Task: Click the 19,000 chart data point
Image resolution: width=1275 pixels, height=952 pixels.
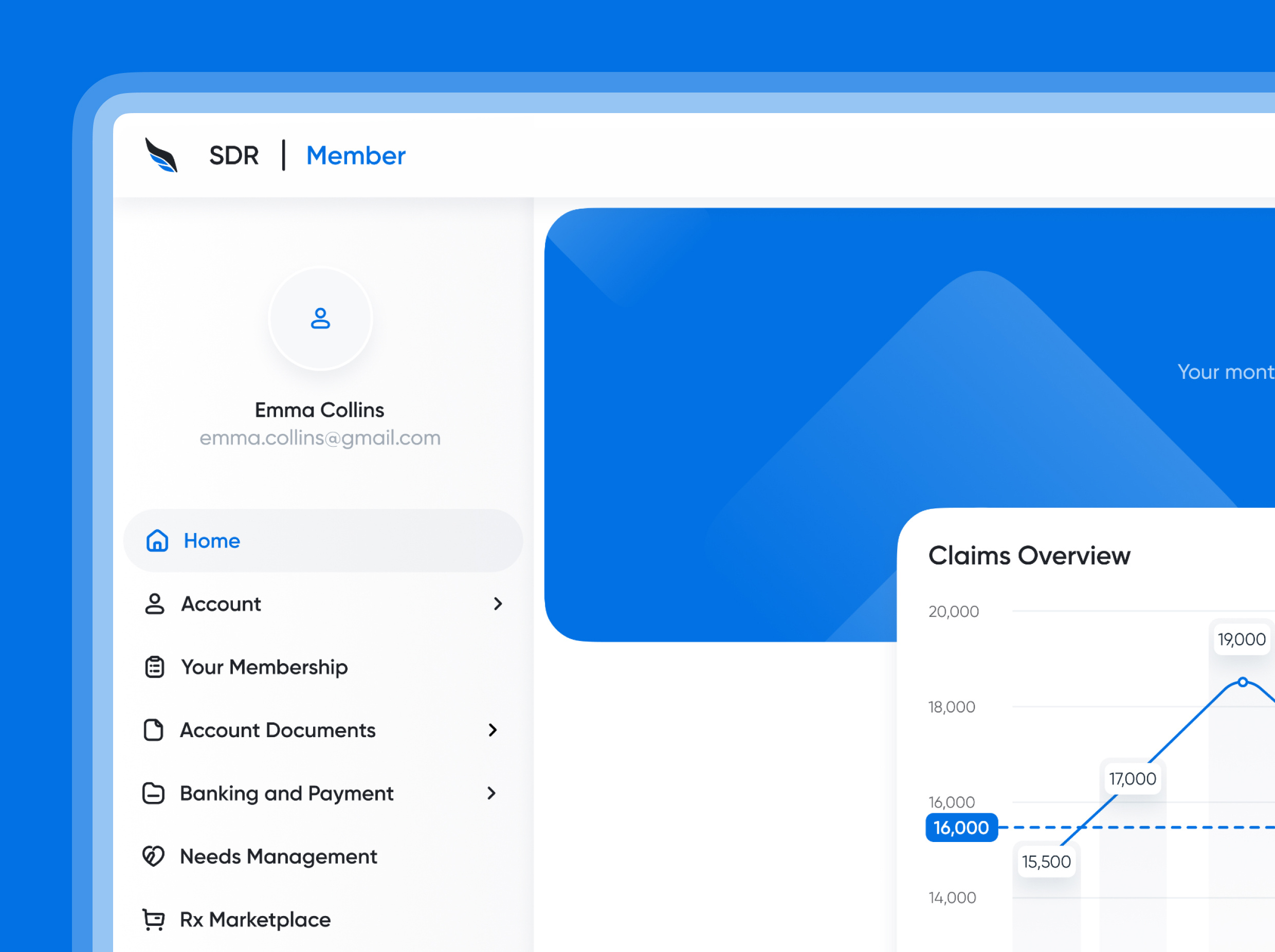Action: pyautogui.click(x=1243, y=682)
